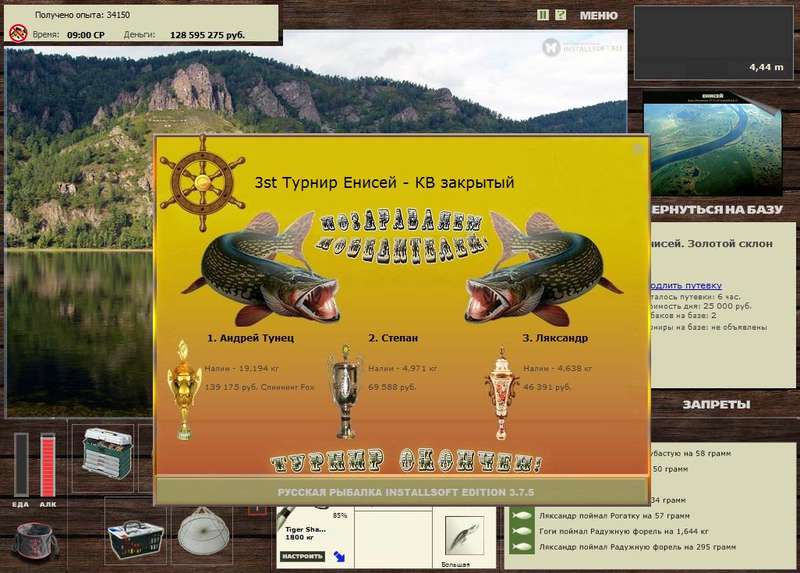Click the tournament title 3st Турнир Енисей
Screen dimensions: 800x573
[x=384, y=182]
